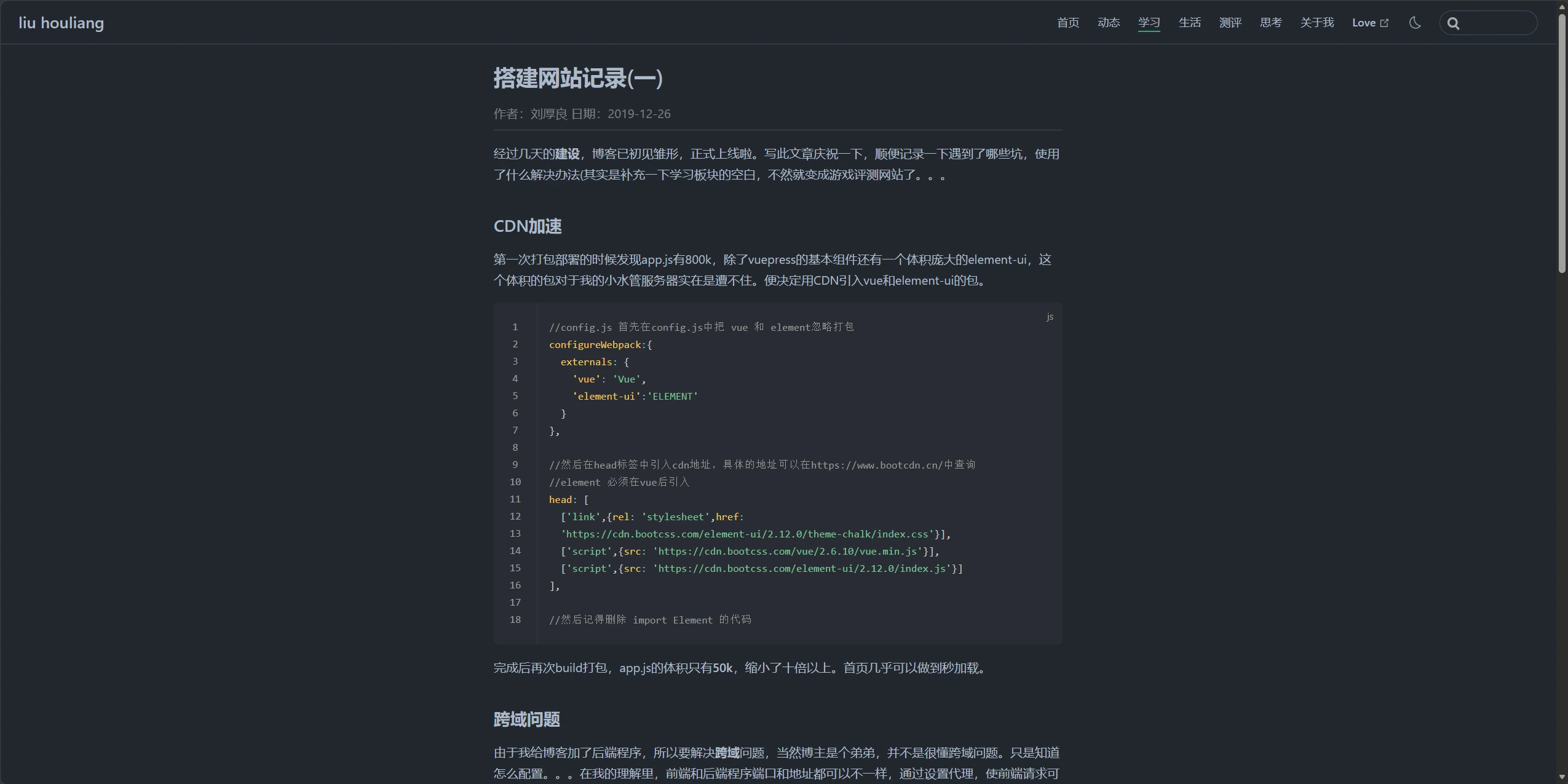The image size is (1568, 784).
Task: Click the vue.min.js script URL line
Action: (x=750, y=552)
